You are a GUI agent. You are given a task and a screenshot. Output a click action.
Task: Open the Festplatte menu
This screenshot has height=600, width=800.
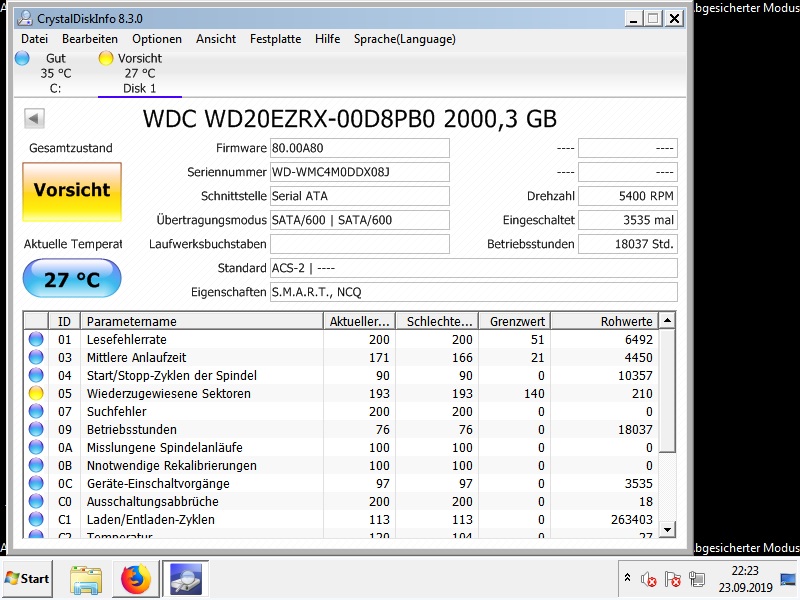(x=276, y=39)
